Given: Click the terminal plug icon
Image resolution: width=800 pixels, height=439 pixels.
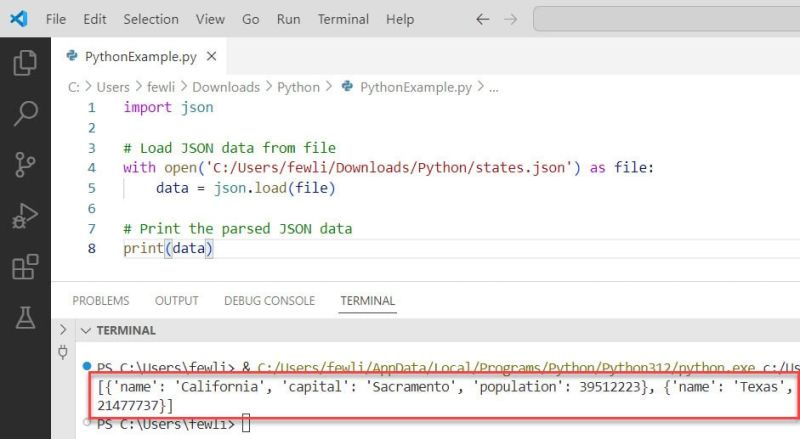Looking at the screenshot, I should 63,352.
